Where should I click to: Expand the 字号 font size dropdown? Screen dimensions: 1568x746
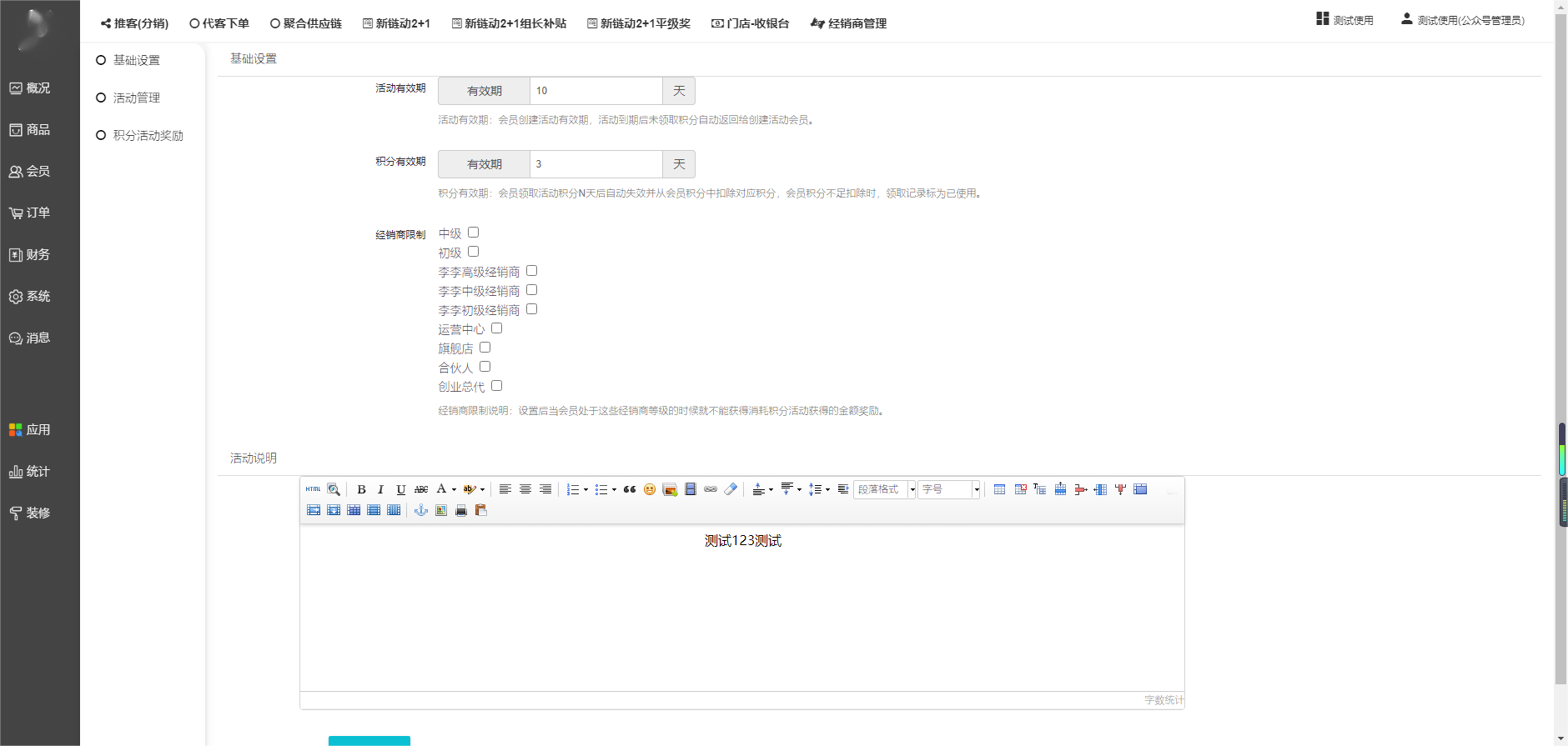coord(977,489)
